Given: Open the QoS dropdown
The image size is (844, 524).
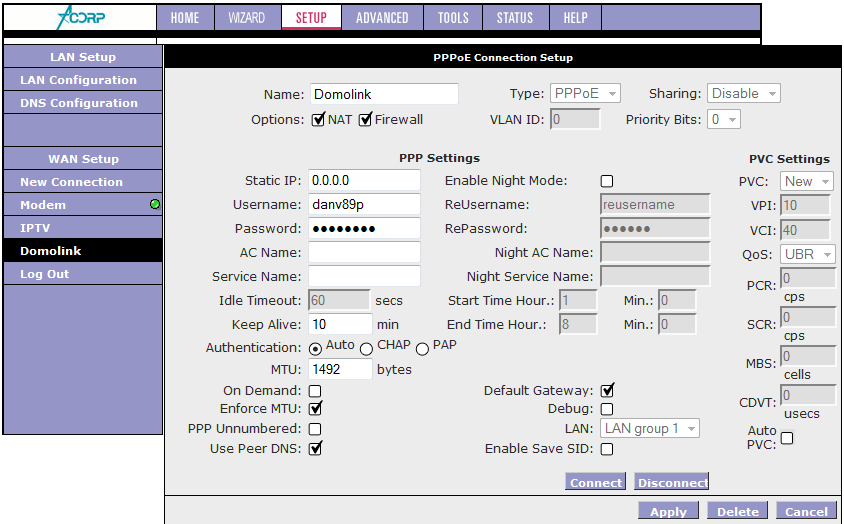Looking at the screenshot, I should point(808,255).
